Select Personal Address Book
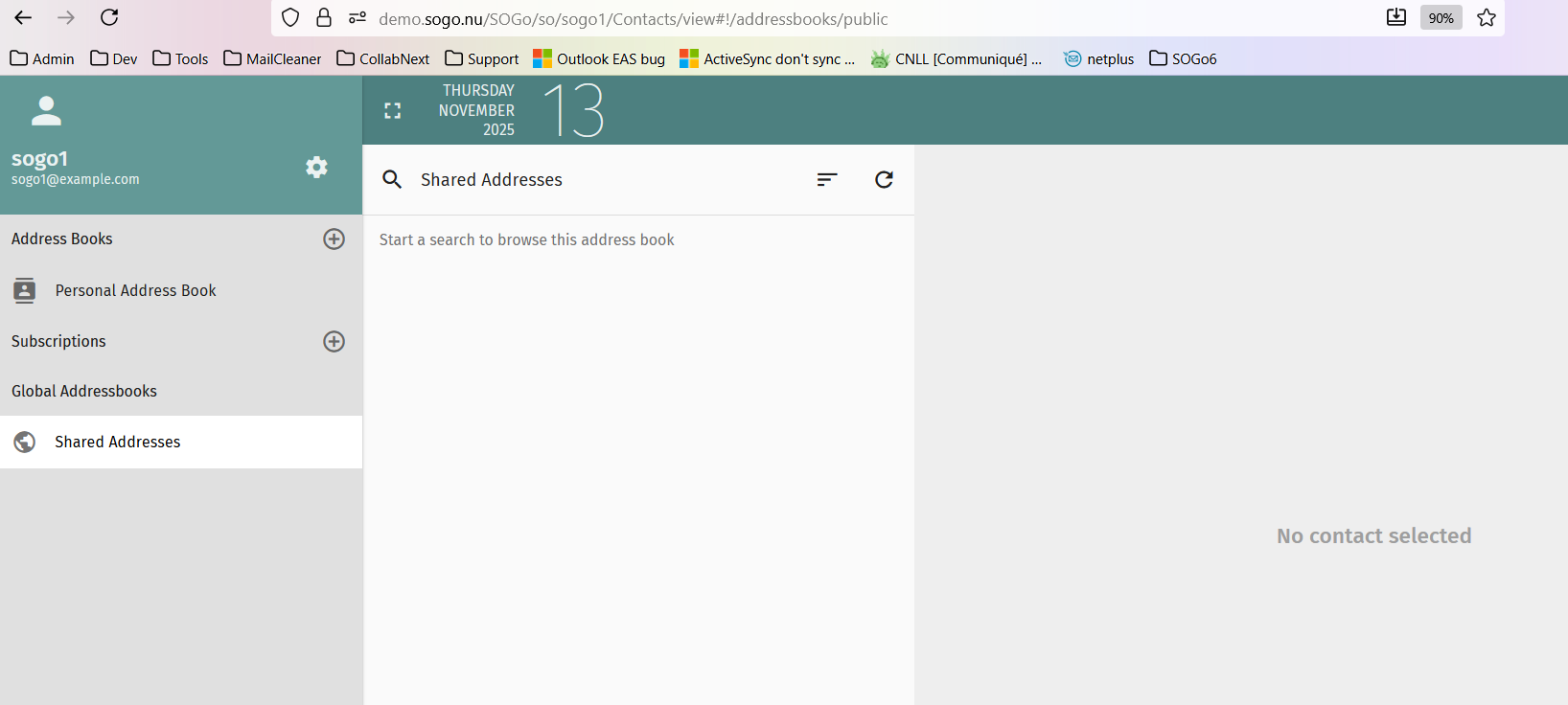1568x705 pixels. (x=135, y=290)
